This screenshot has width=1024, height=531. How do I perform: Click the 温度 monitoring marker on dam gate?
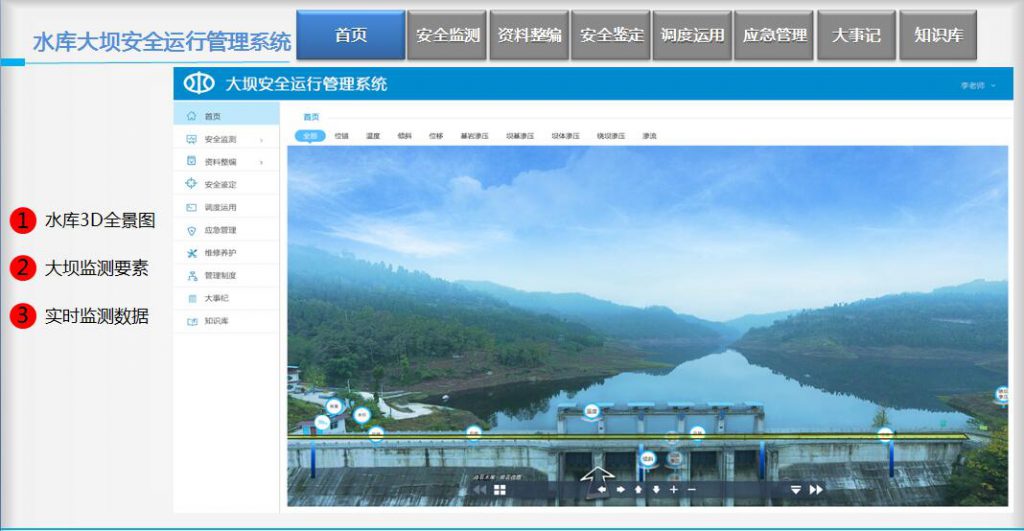pos(591,410)
